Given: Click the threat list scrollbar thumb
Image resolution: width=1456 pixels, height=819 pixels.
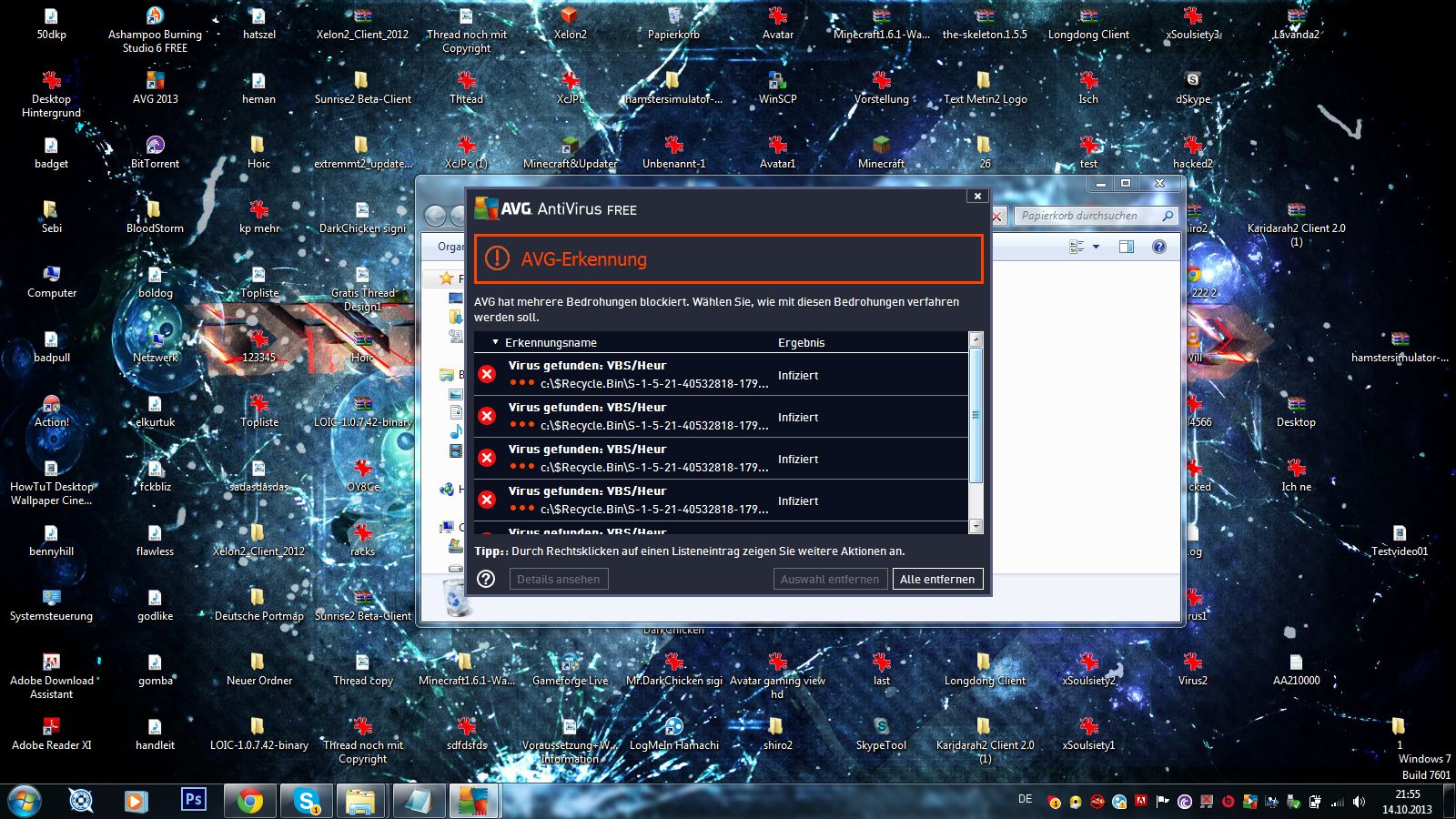Looking at the screenshot, I should [976, 415].
